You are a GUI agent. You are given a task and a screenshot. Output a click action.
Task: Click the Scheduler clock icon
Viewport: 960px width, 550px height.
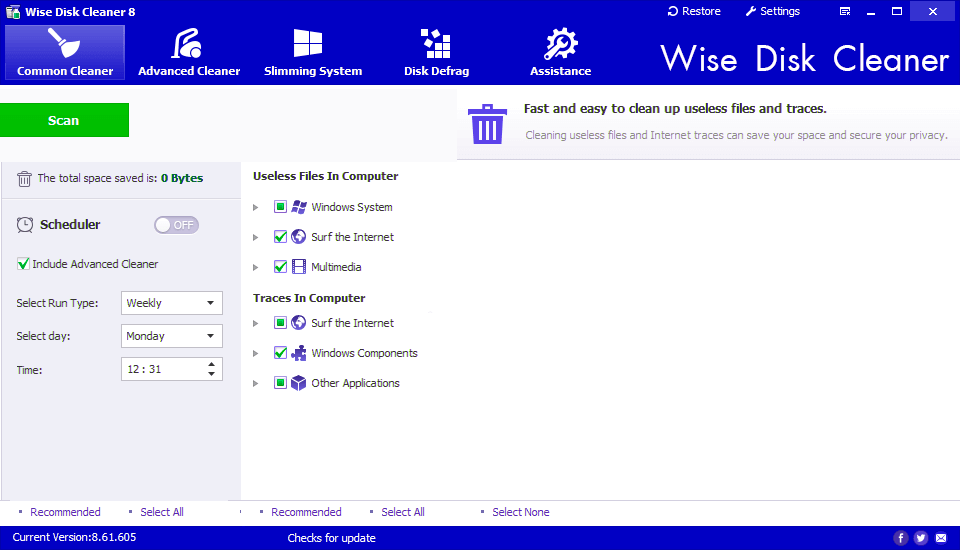pos(25,225)
